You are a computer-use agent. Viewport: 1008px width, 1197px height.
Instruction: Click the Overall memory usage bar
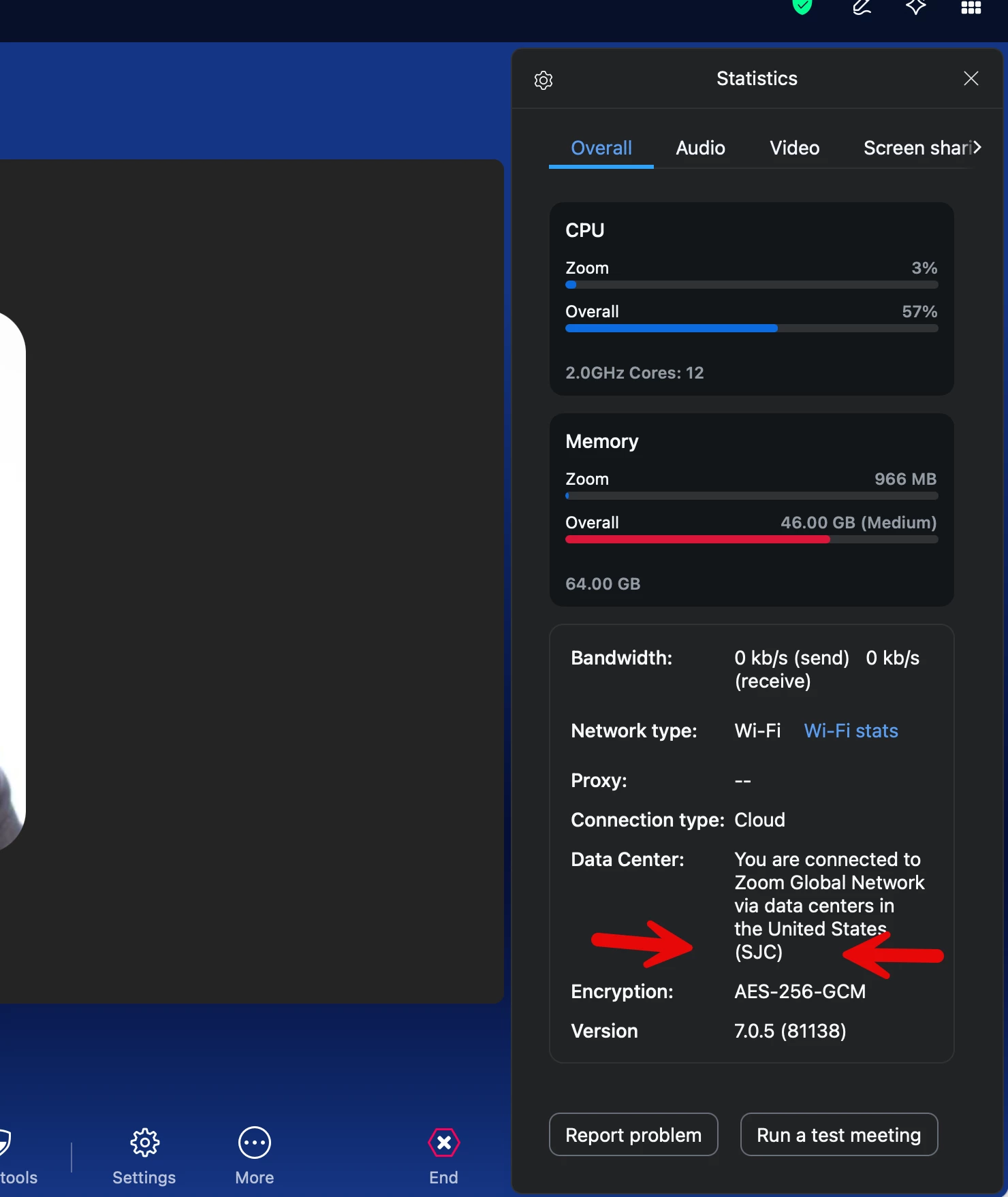pyautogui.click(x=751, y=539)
